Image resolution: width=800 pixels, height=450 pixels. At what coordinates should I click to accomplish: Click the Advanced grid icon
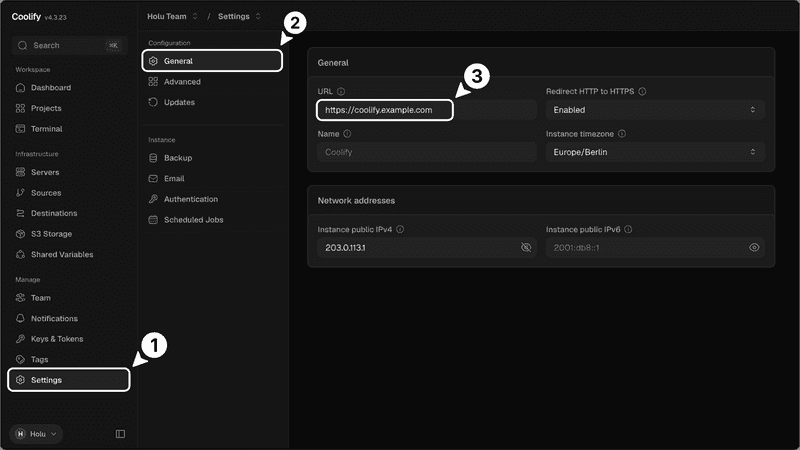153,82
